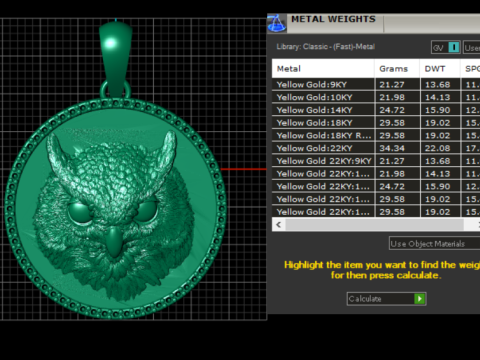Sort by the DWT column header

pos(440,69)
